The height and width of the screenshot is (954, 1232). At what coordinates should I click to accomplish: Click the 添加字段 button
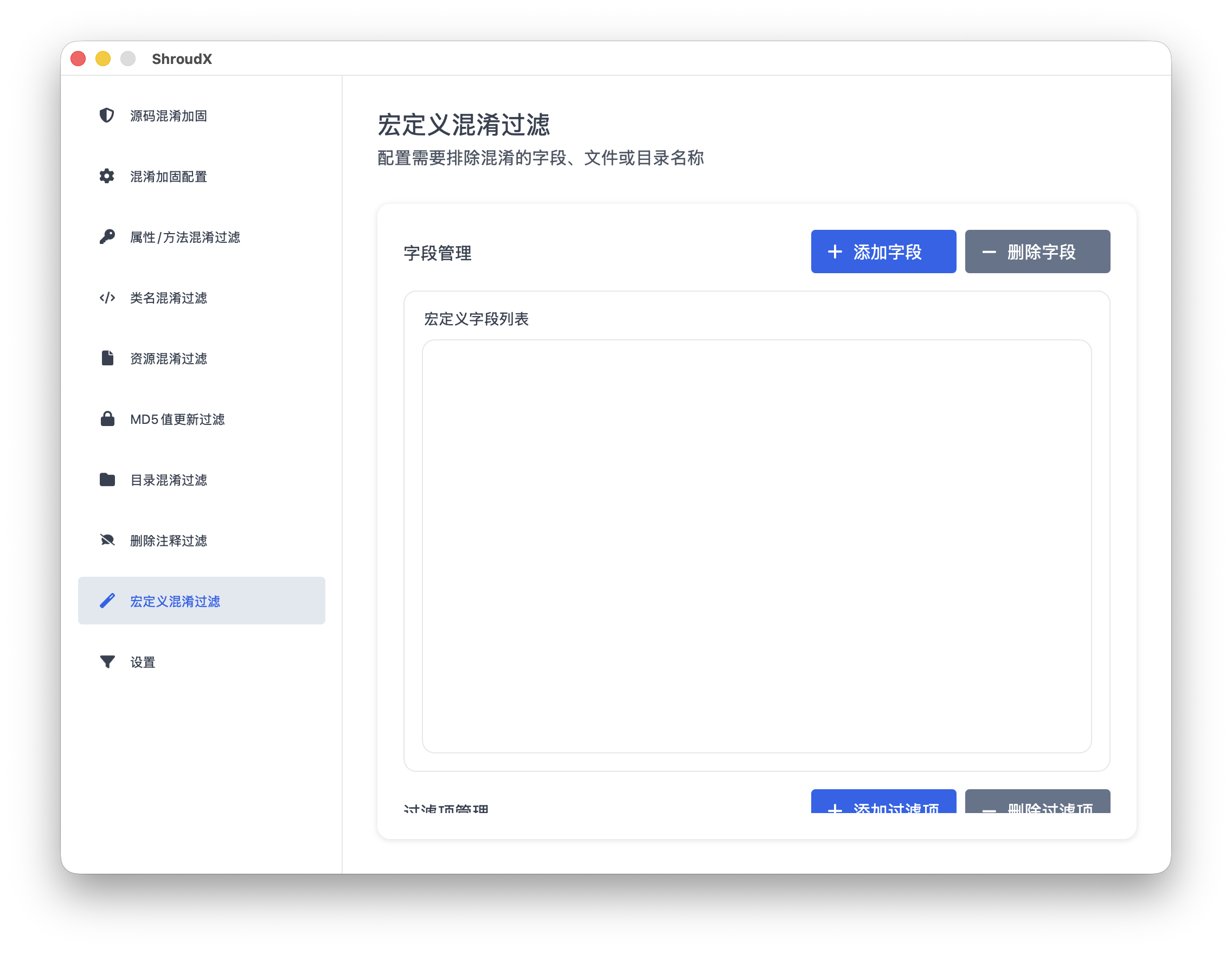point(883,252)
